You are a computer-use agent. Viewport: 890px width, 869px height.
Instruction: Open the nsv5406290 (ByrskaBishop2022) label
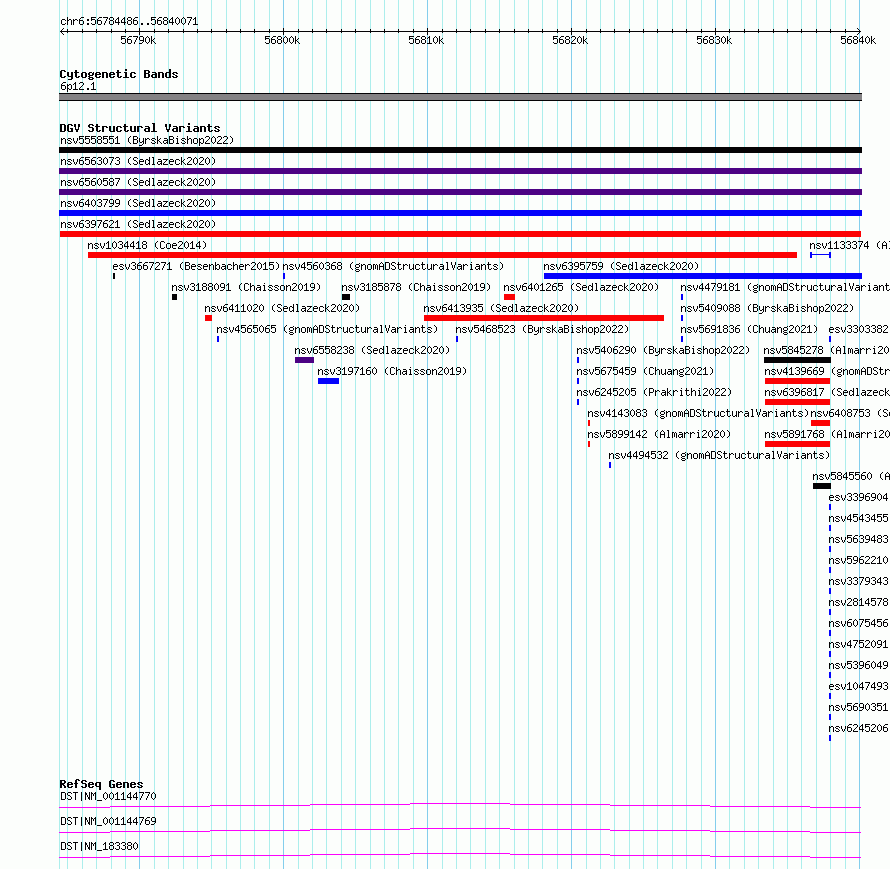(663, 350)
